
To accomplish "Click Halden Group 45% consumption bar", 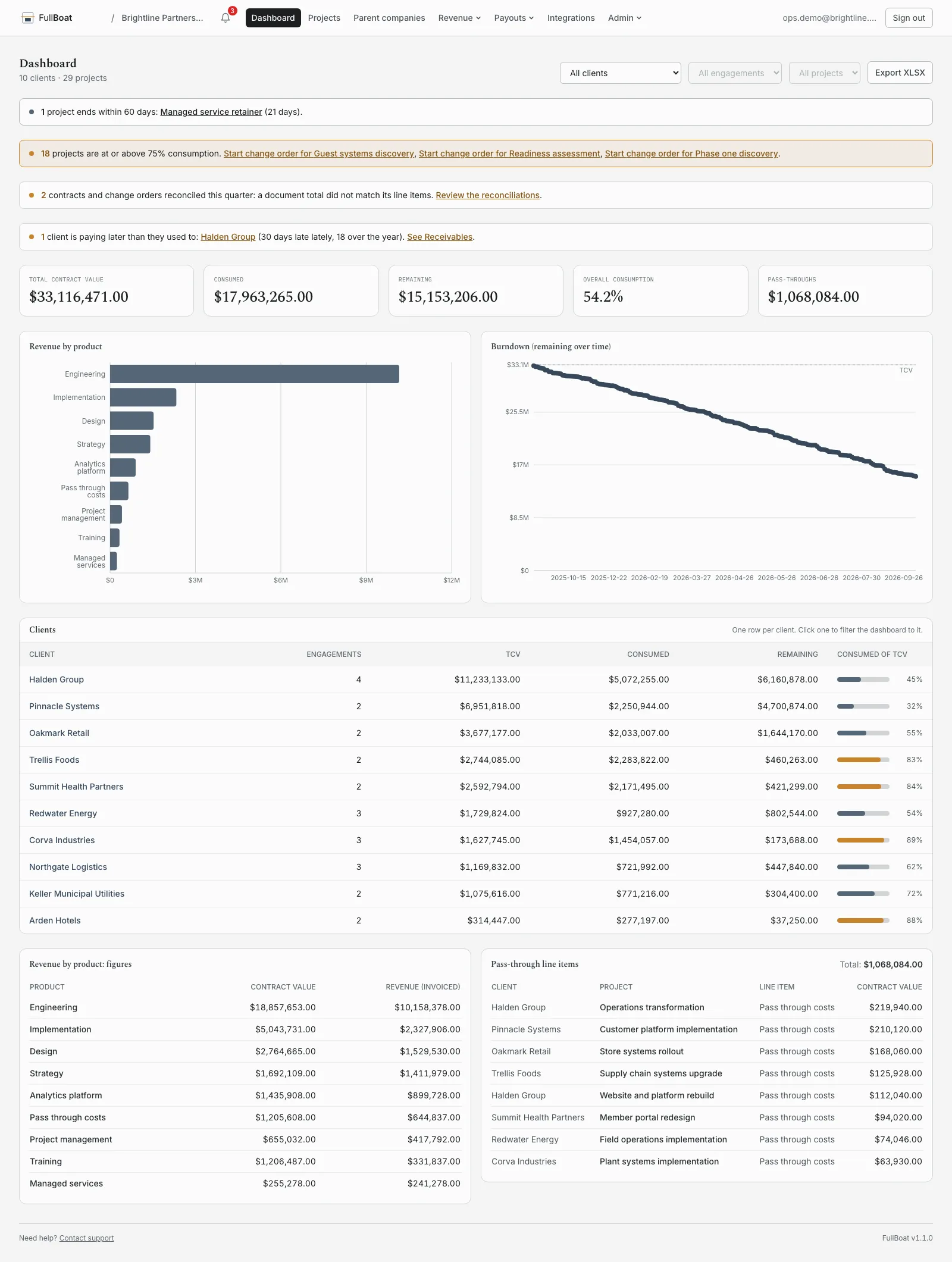I will [863, 679].
